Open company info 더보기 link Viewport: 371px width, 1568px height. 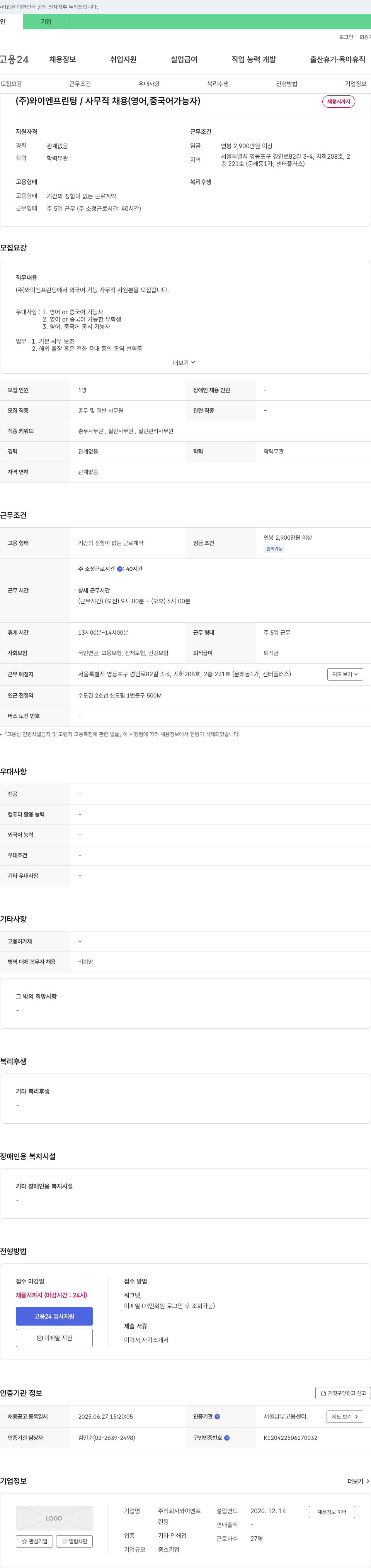(358, 1482)
